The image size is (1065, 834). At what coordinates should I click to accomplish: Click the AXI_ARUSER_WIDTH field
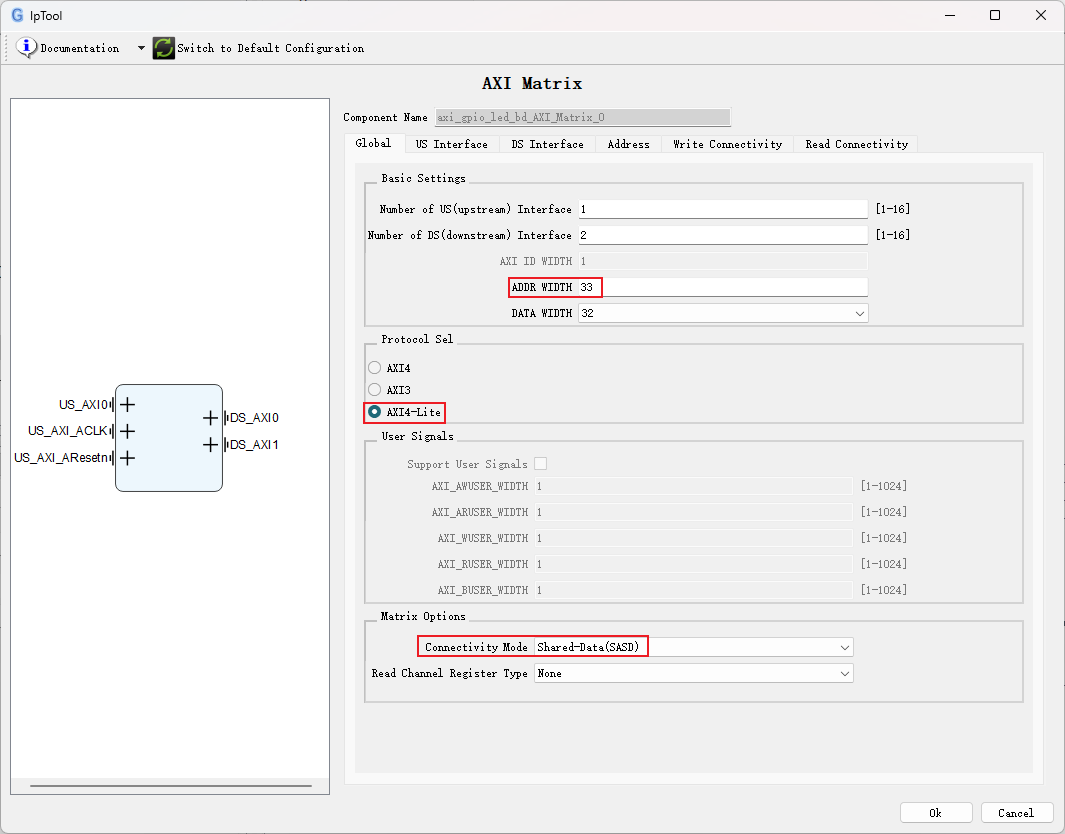(x=693, y=512)
